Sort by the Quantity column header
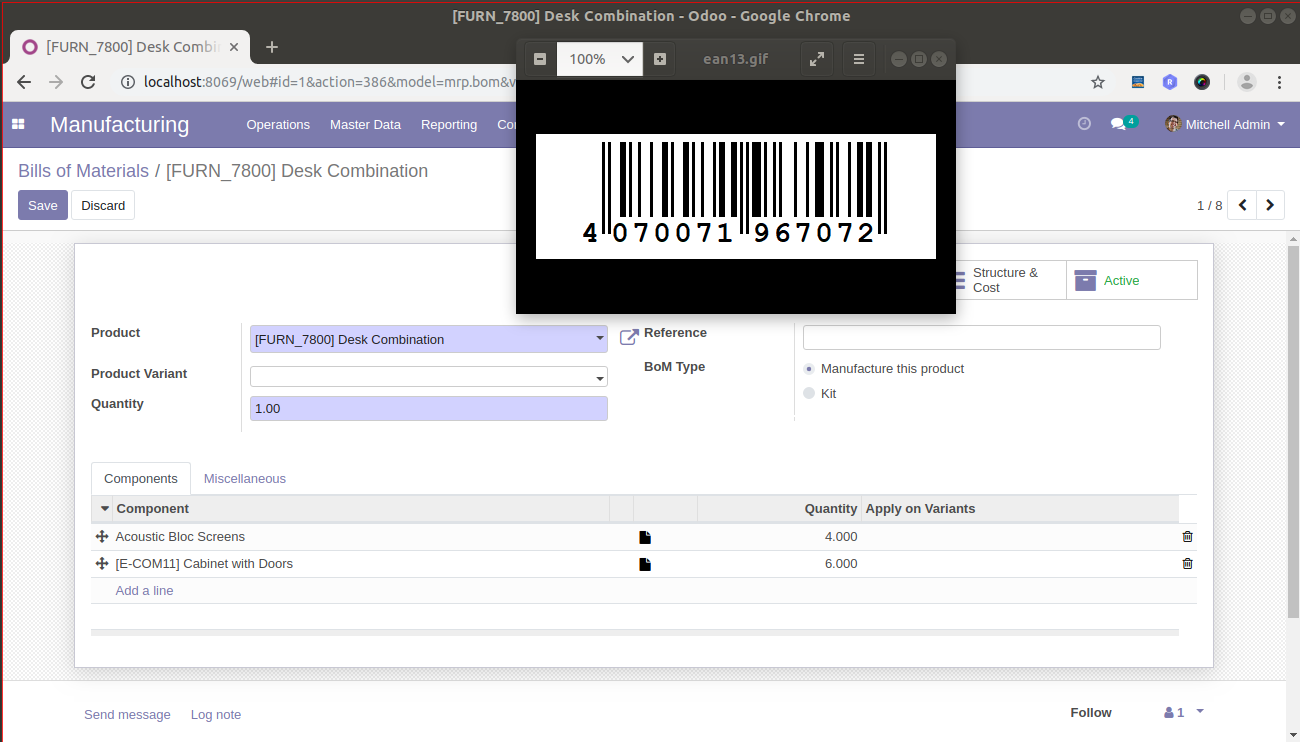Screen dimensions: 1300x742 click(x=831, y=509)
